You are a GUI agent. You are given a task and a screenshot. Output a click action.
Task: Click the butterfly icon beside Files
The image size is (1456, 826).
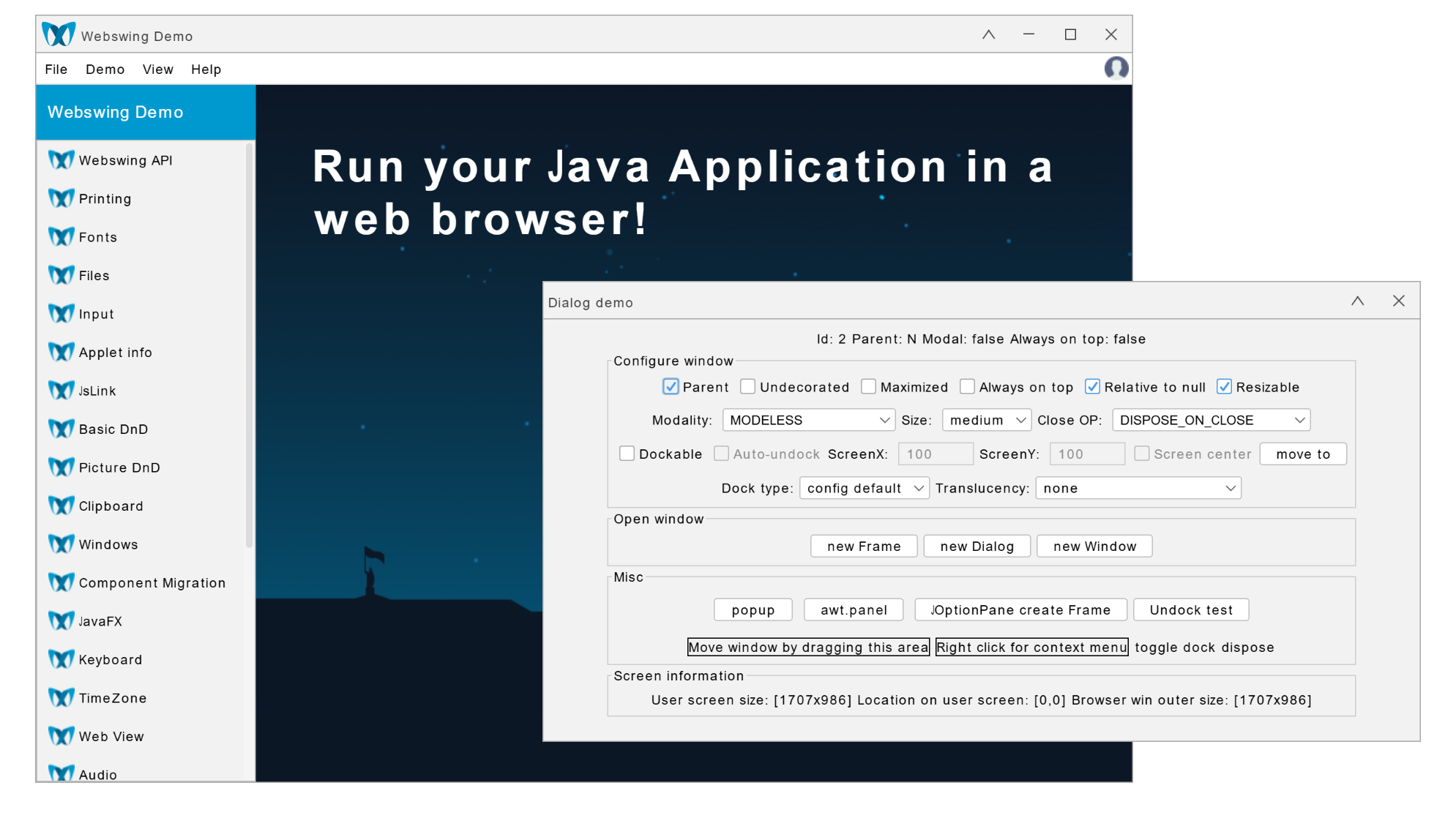pyautogui.click(x=61, y=275)
